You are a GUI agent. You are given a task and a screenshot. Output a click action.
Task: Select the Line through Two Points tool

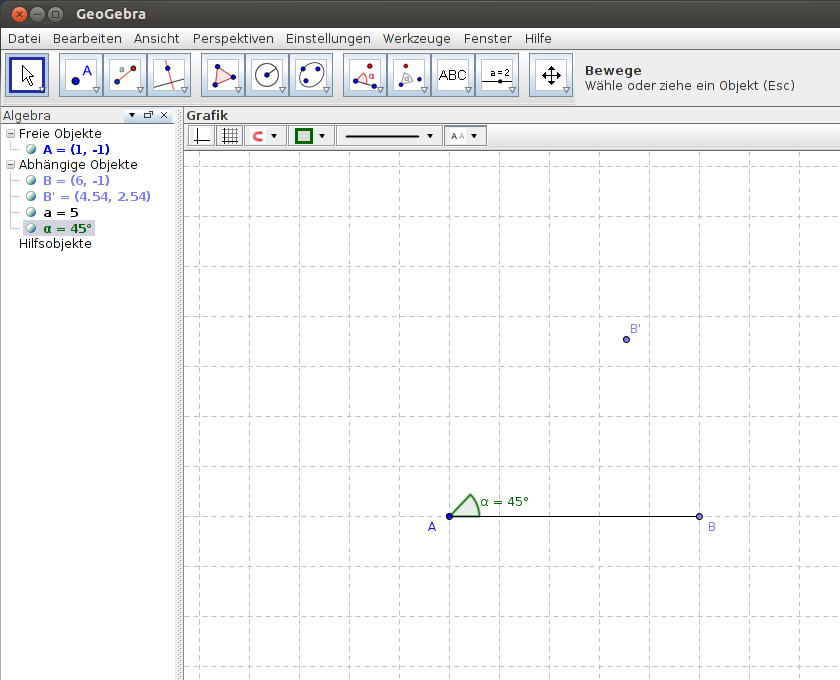click(125, 75)
